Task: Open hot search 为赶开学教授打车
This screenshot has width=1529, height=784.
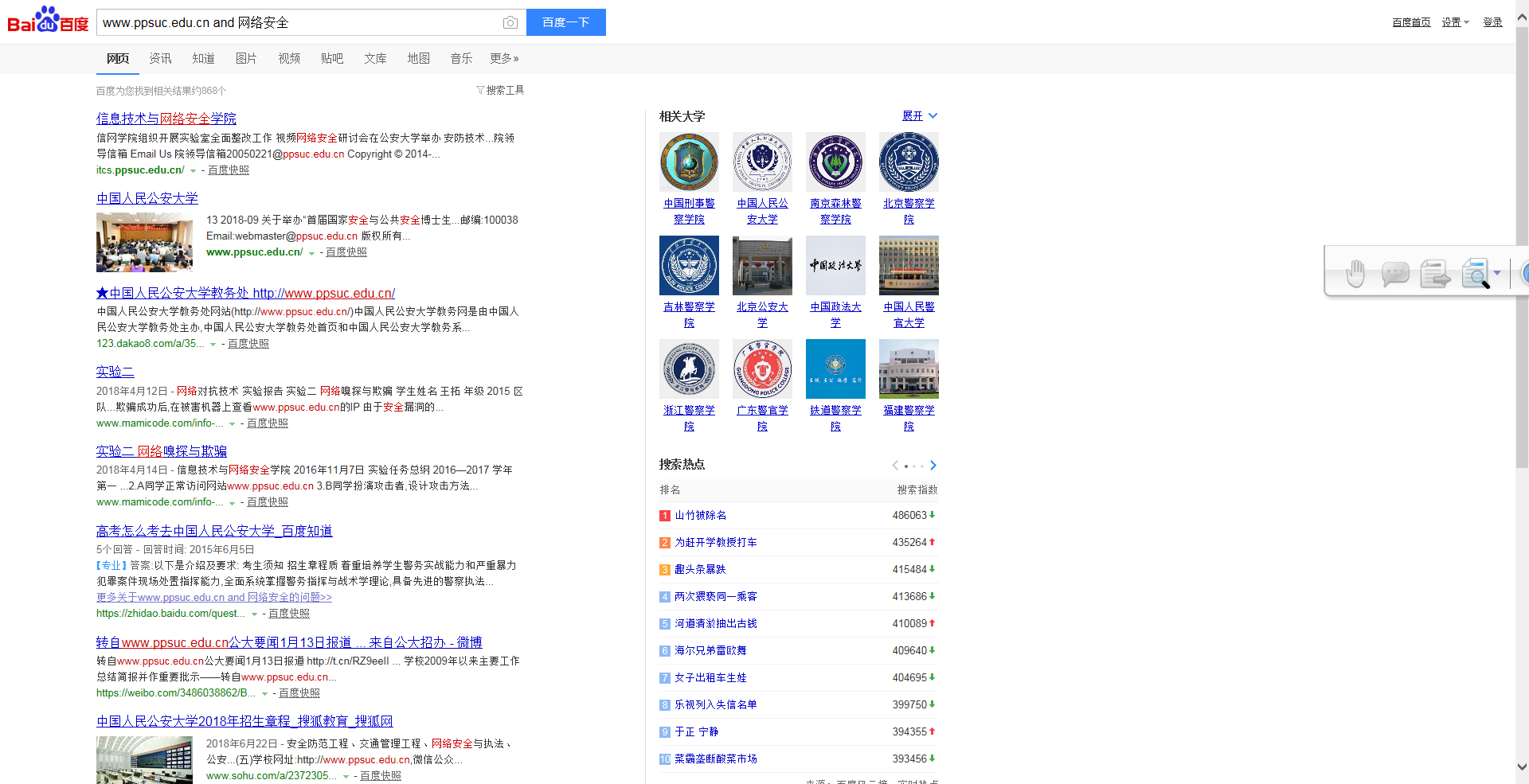Action: pos(716,542)
